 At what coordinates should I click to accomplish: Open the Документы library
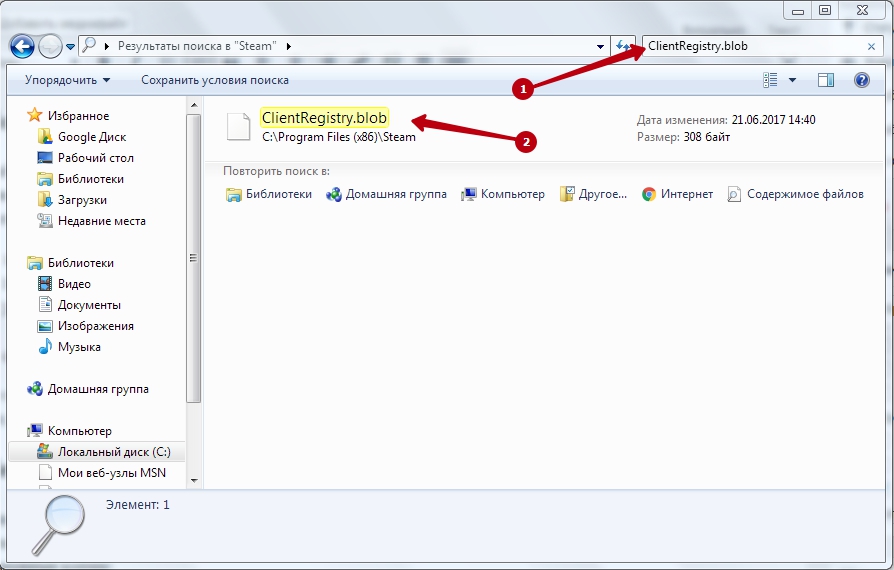89,305
